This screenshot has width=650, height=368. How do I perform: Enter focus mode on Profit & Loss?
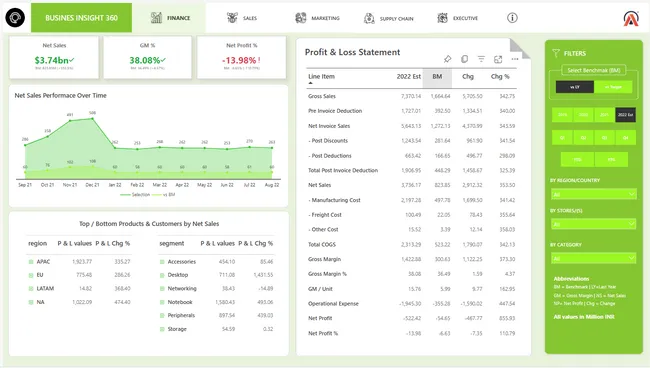[498, 60]
